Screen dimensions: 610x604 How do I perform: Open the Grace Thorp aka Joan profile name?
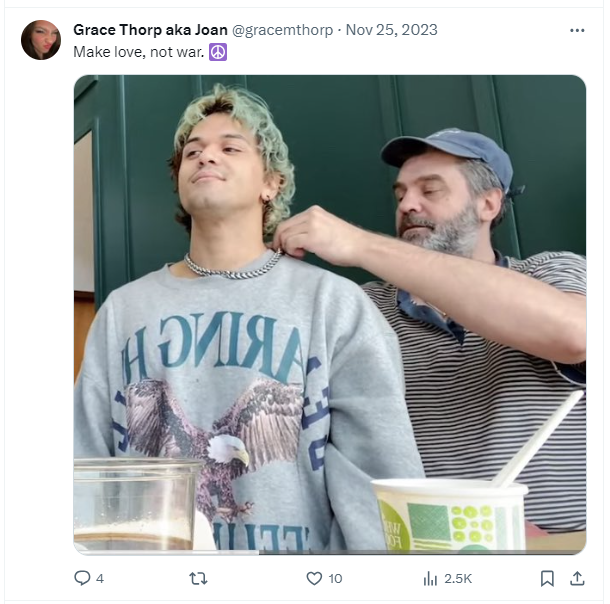coord(150,30)
